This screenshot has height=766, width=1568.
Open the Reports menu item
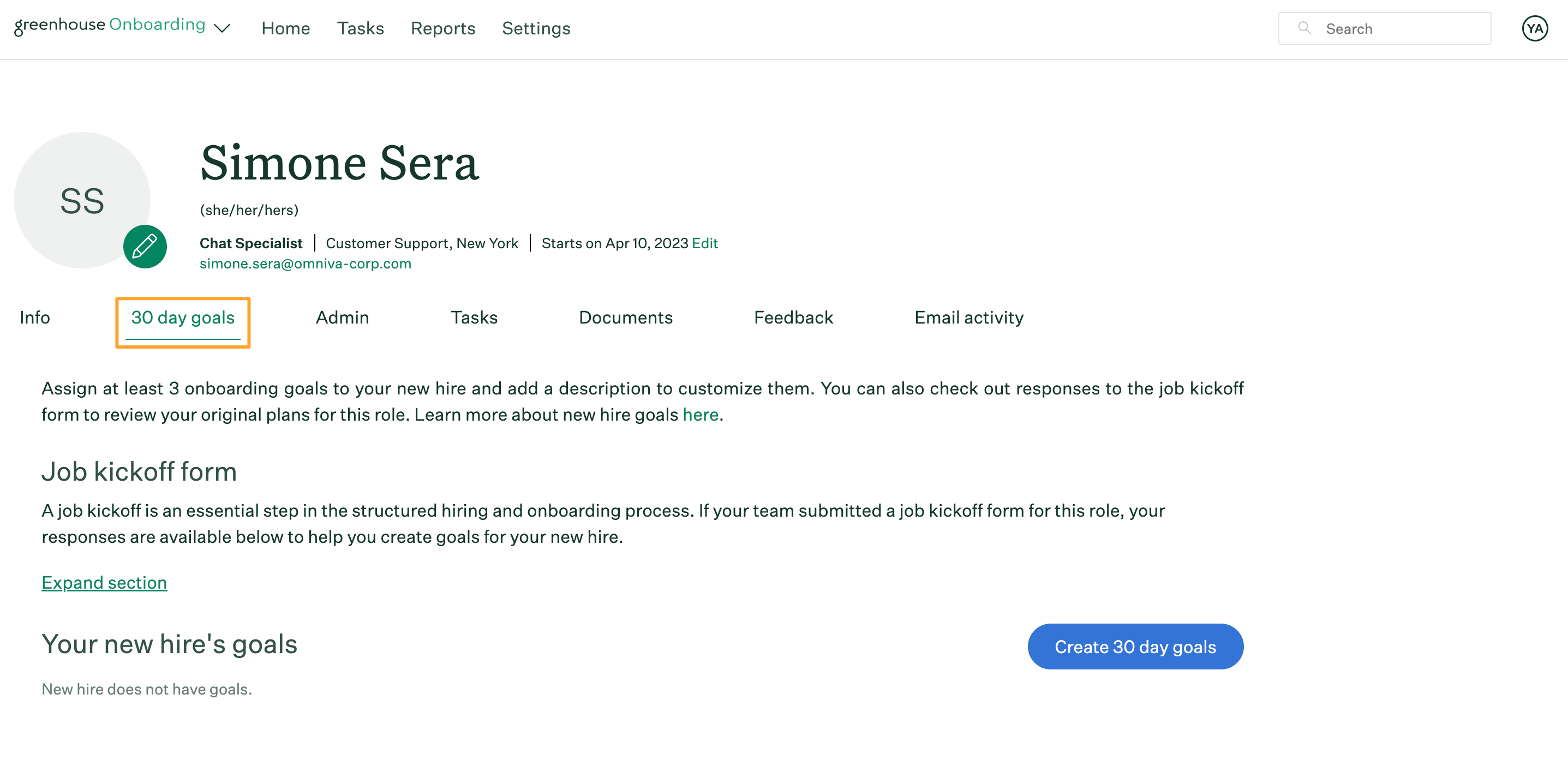(x=443, y=28)
